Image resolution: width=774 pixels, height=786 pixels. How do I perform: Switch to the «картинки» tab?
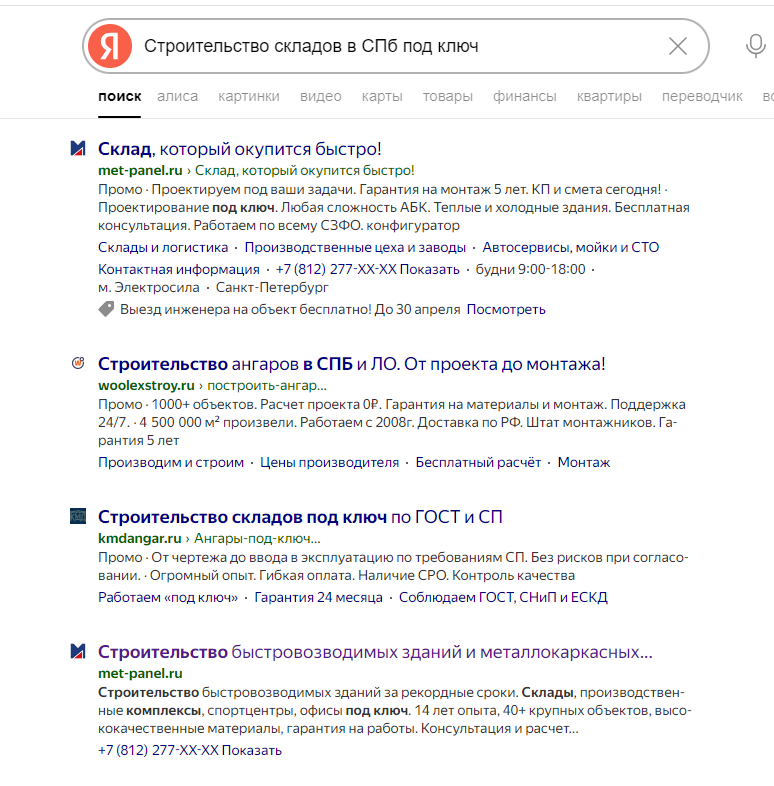249,96
